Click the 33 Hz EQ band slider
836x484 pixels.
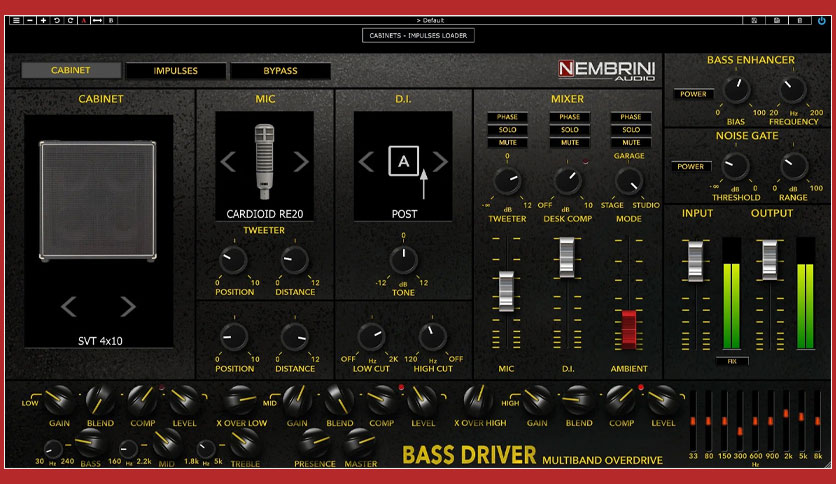tap(693, 421)
